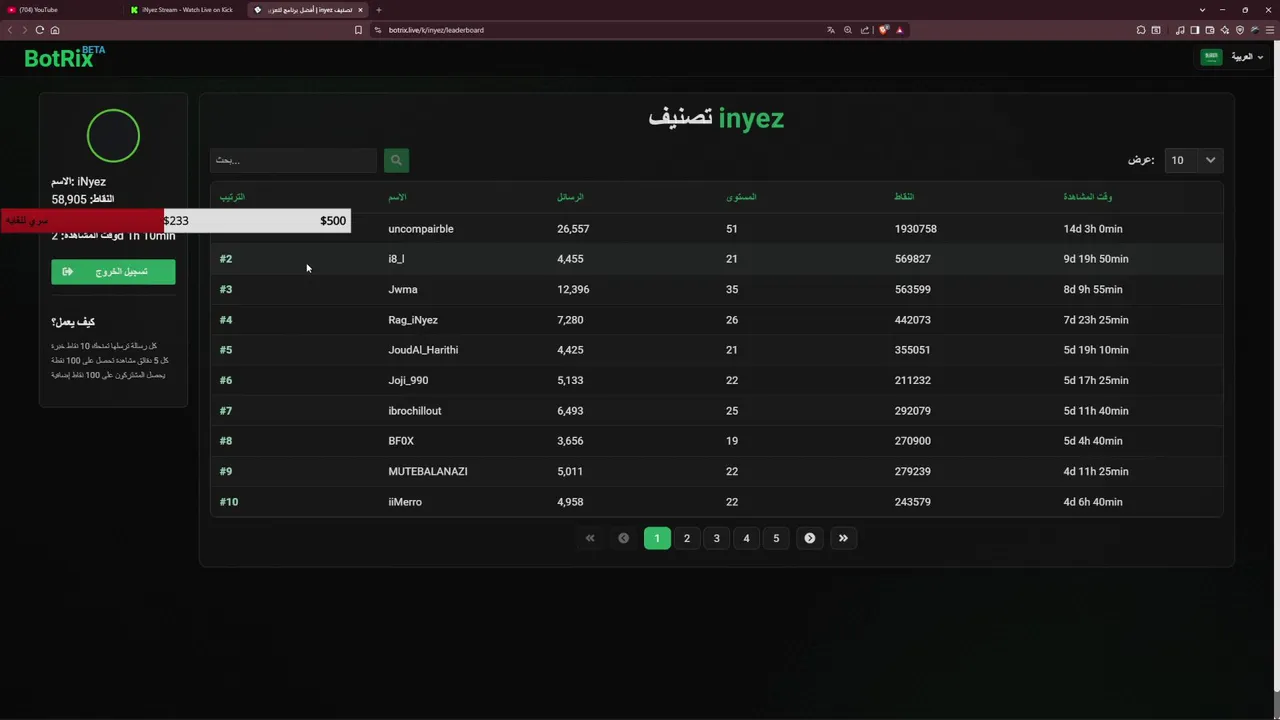1280x720 pixels.
Task: Click the address bar URL
Action: click(x=436, y=30)
